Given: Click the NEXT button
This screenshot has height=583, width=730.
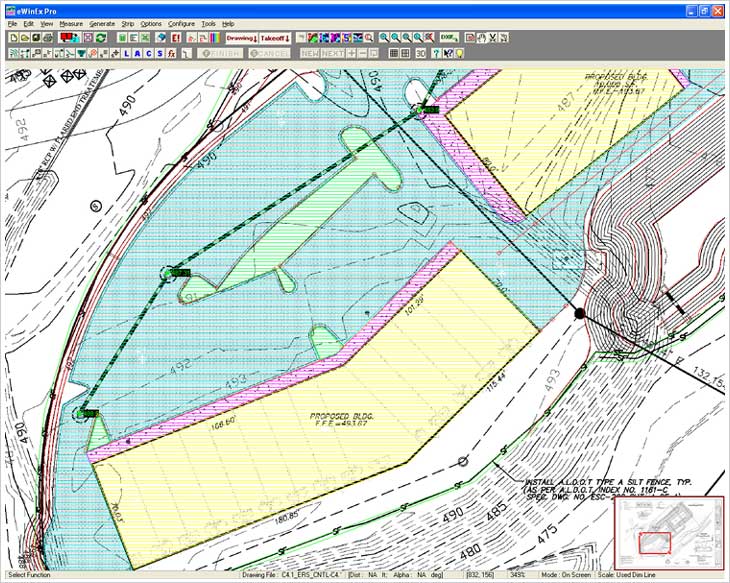Looking at the screenshot, I should coord(333,53).
